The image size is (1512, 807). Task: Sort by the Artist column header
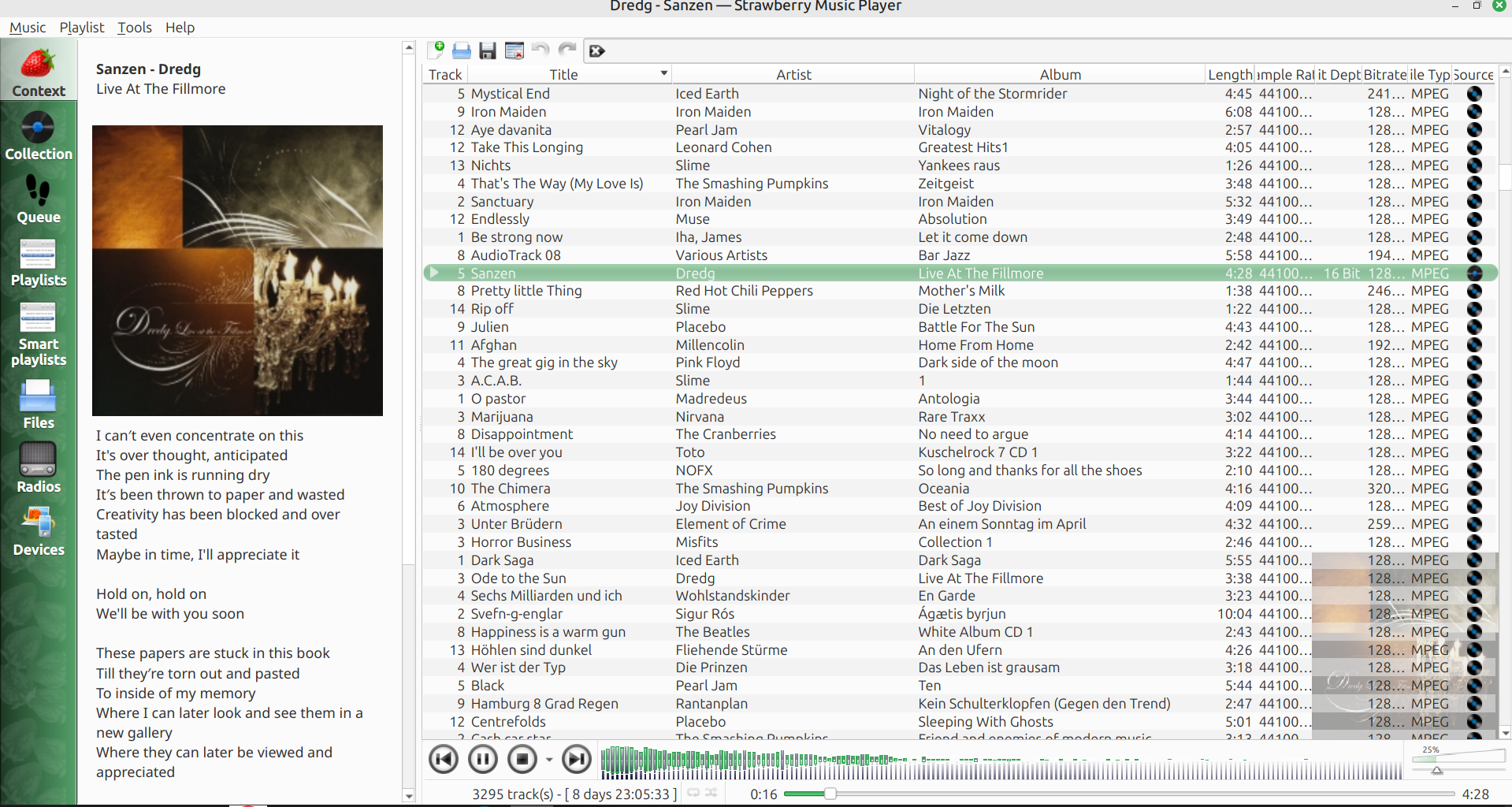pos(793,74)
